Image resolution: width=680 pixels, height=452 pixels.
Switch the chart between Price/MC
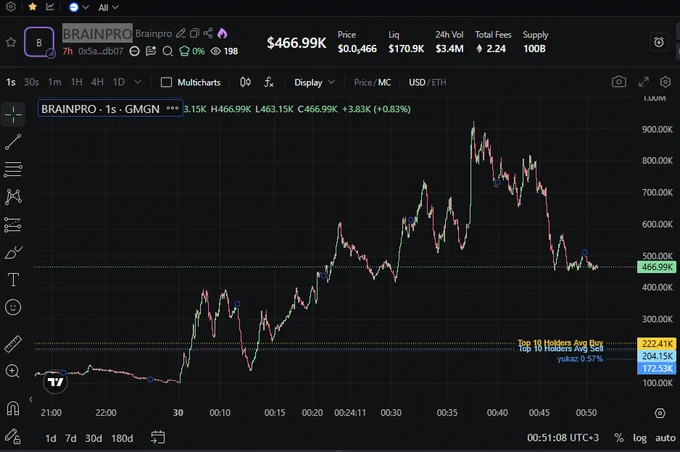point(372,82)
